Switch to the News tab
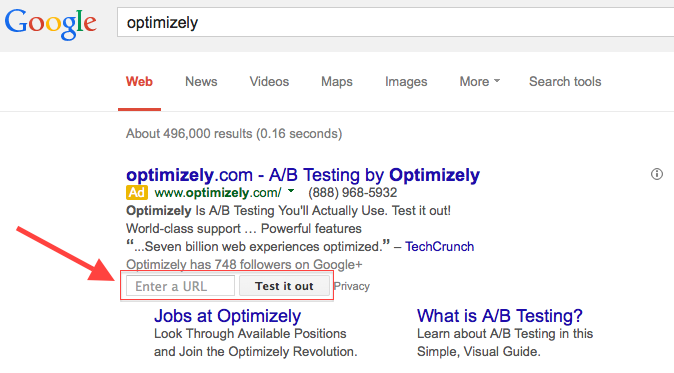Screen dimensions: 674x373 click(x=201, y=82)
